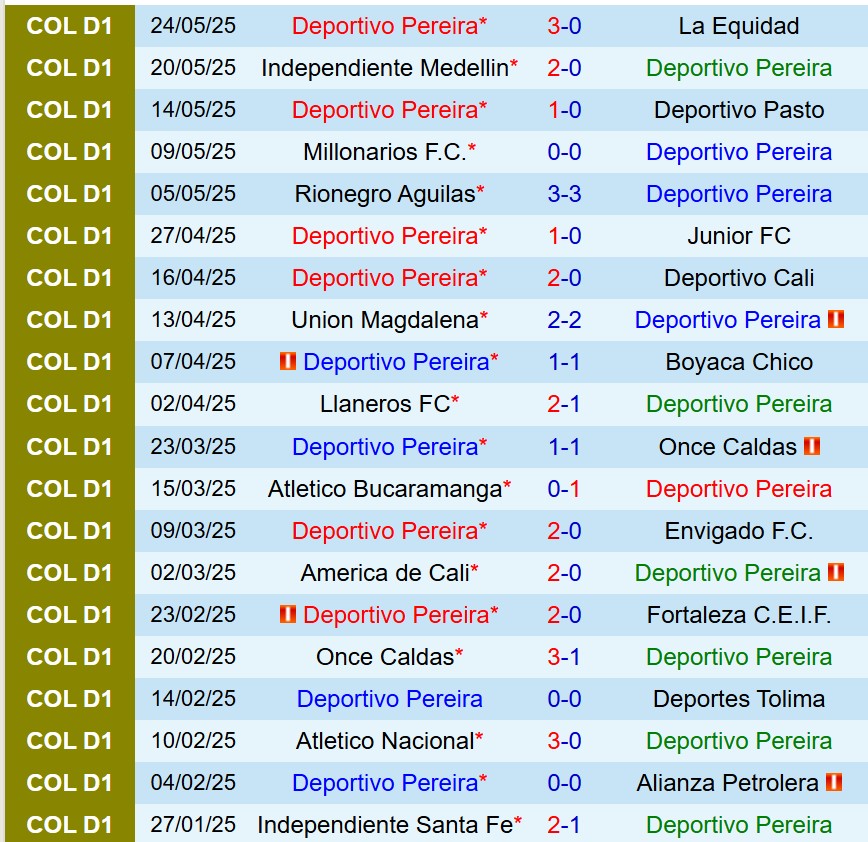Open the Junior FC team link
This screenshot has height=842, width=868.
[x=738, y=236]
